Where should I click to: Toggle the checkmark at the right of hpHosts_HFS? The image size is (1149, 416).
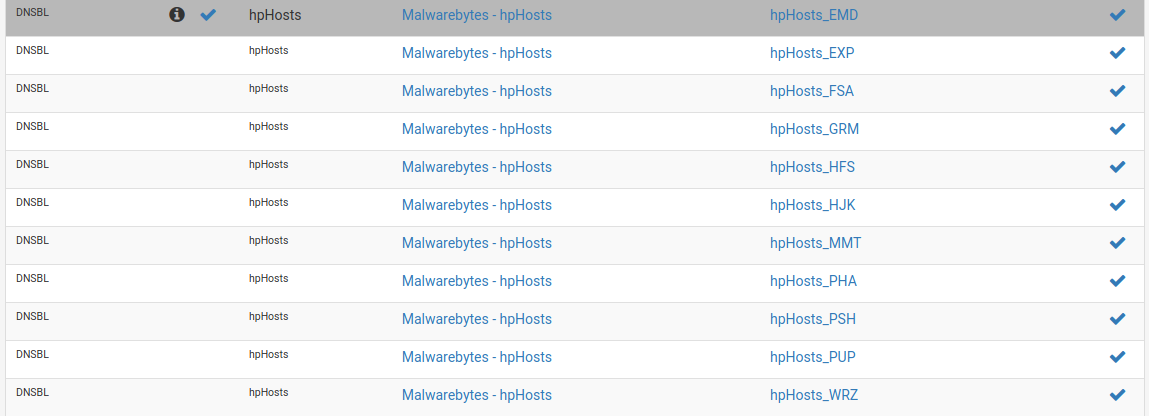(1117, 167)
